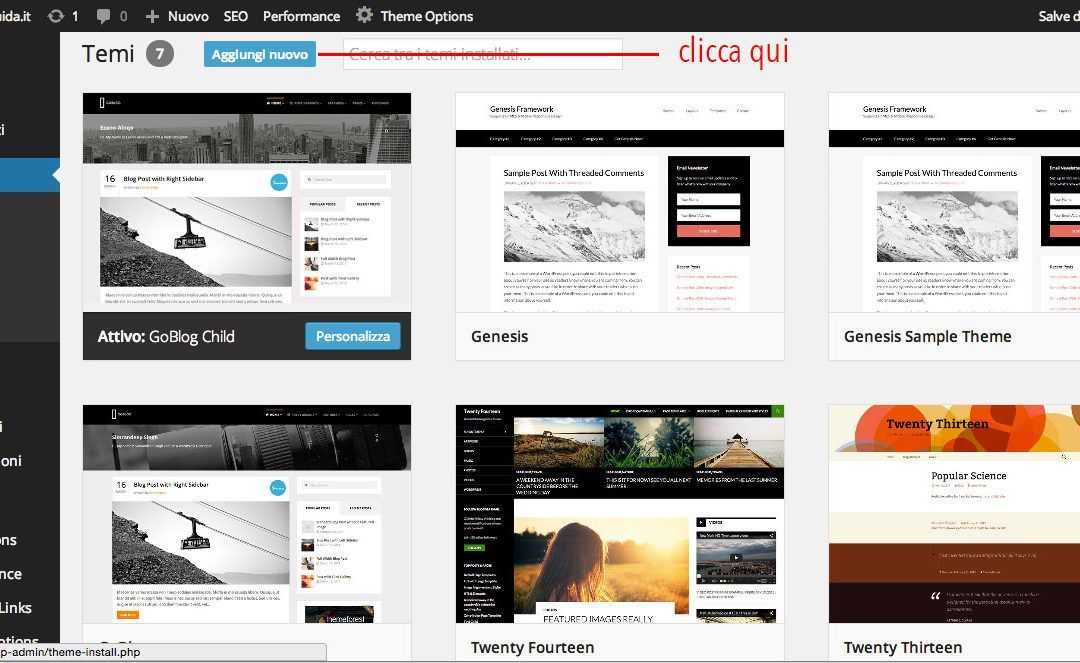Select the Genesis theme screenshot
The width and height of the screenshot is (1080, 663).
(x=620, y=202)
